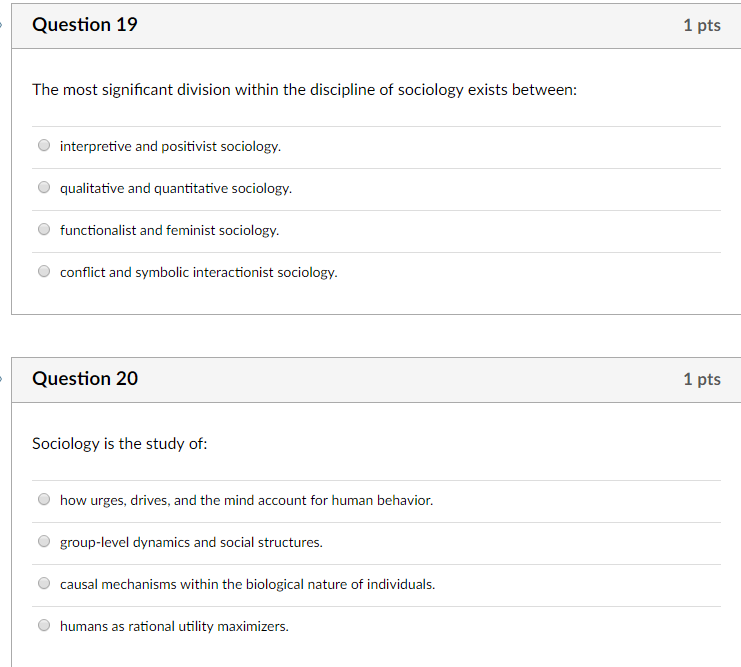Select radio for 'how urges, drives, and the mind'
Viewport: 741px width, 667px height.
44,499
